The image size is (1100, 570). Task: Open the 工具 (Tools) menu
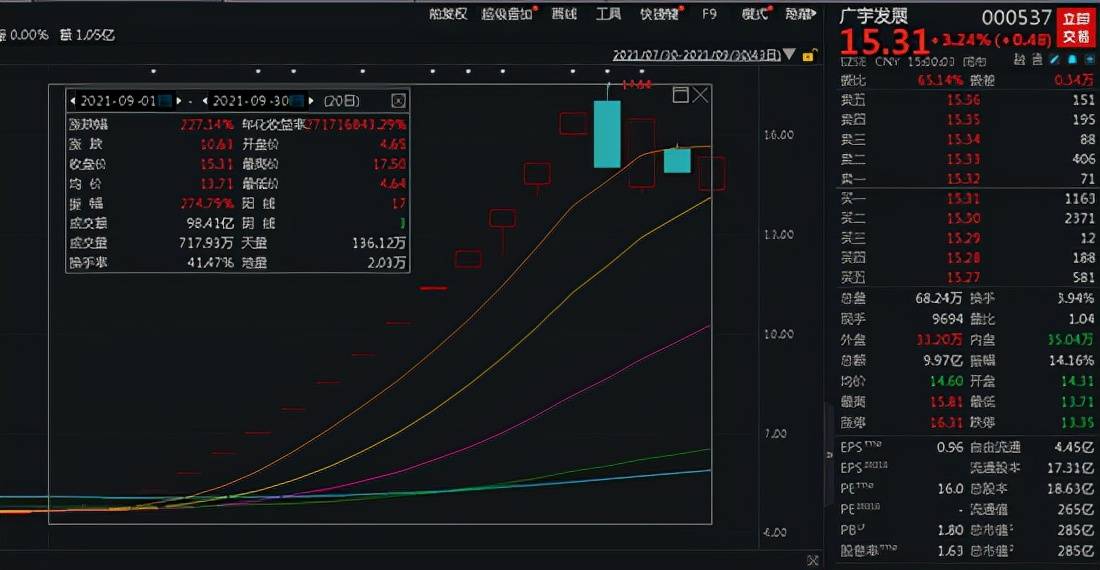608,14
